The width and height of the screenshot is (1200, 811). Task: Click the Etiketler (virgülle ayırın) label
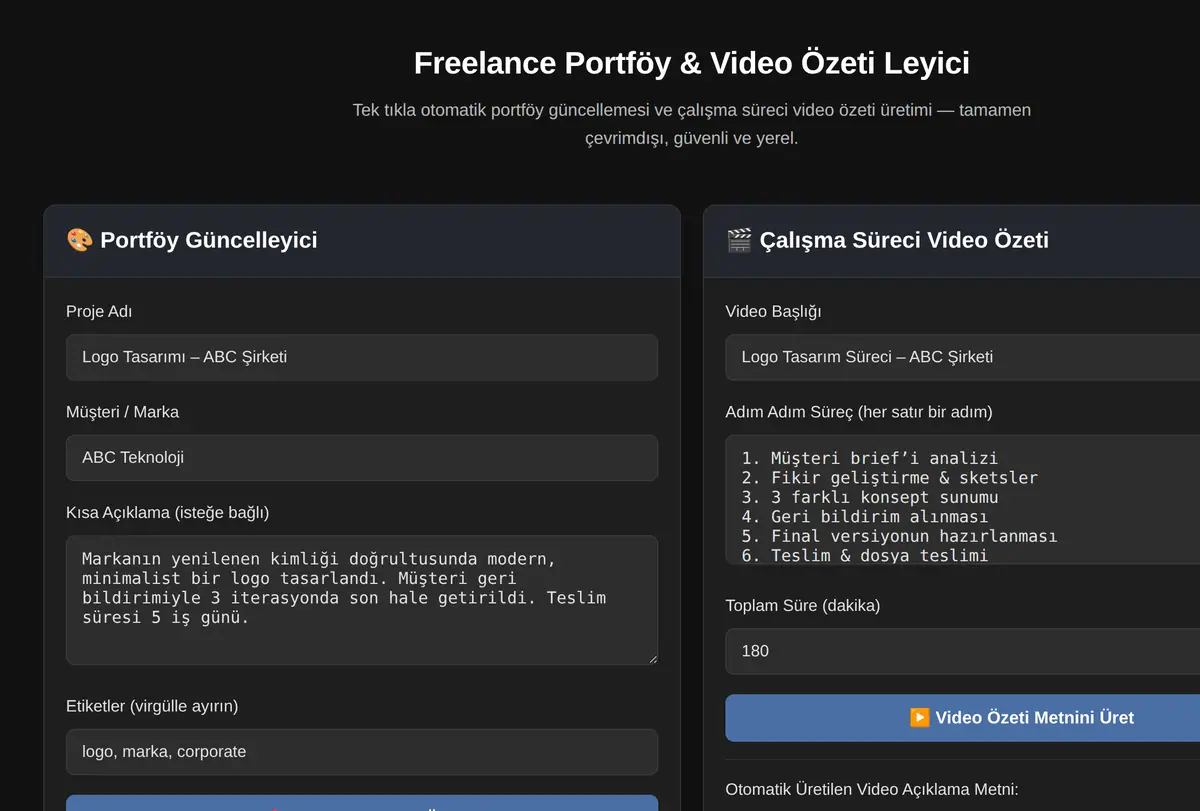coord(152,706)
